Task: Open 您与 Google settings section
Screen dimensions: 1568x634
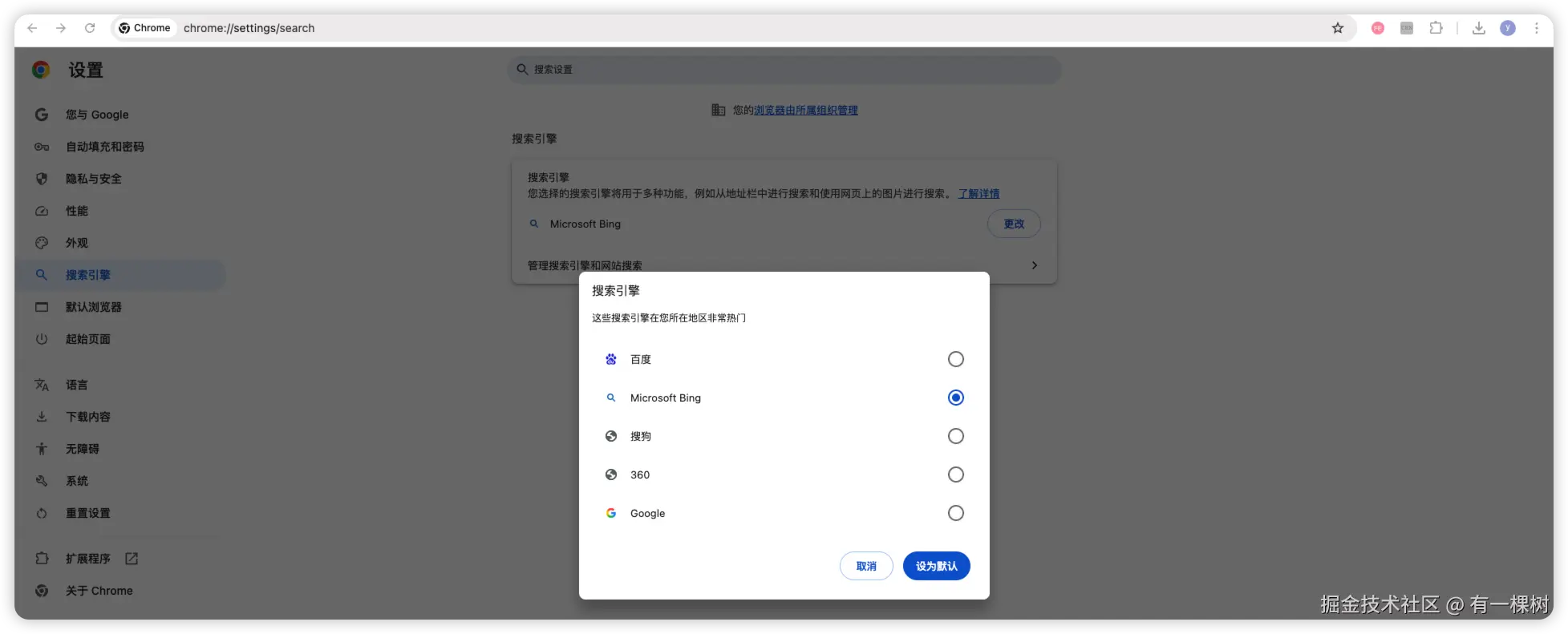Action: coord(120,115)
